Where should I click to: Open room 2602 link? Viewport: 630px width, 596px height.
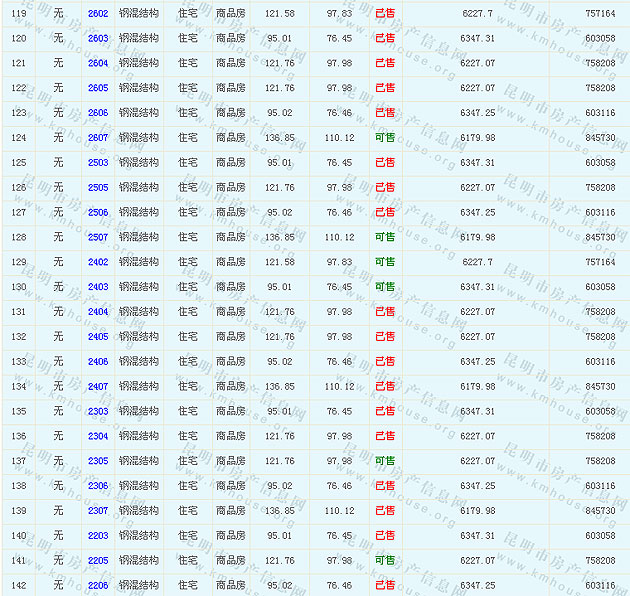[98, 13]
